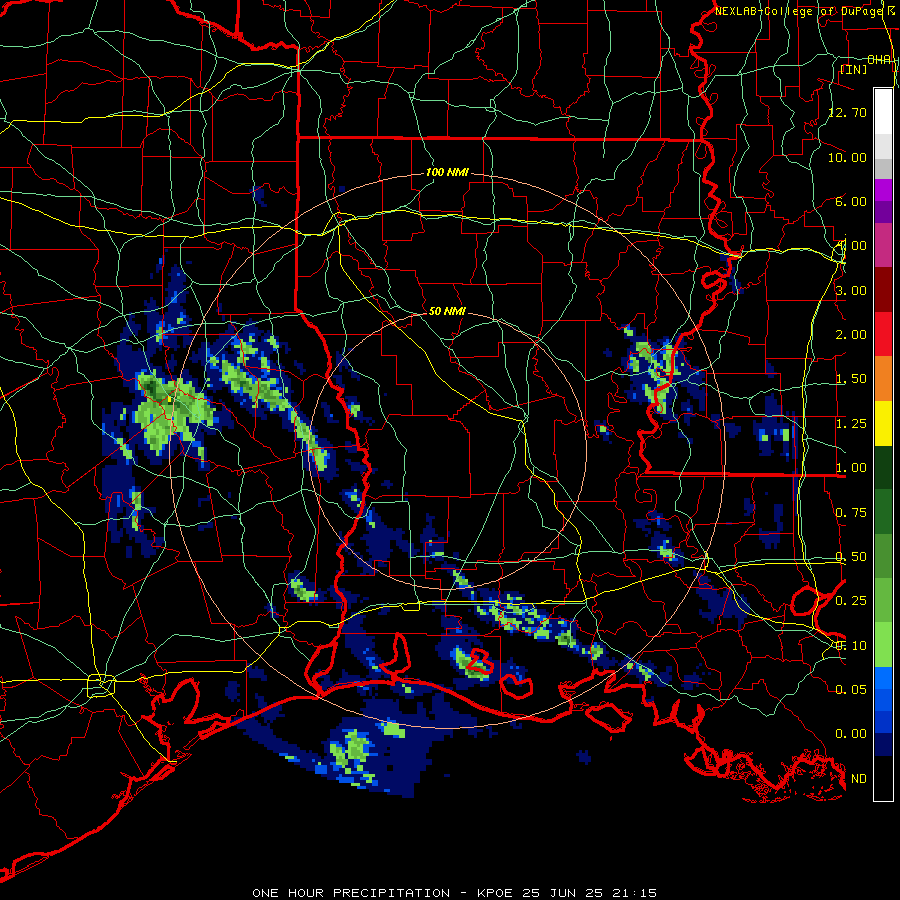Click the 12.70 legend value
900x900 pixels.
point(848,112)
